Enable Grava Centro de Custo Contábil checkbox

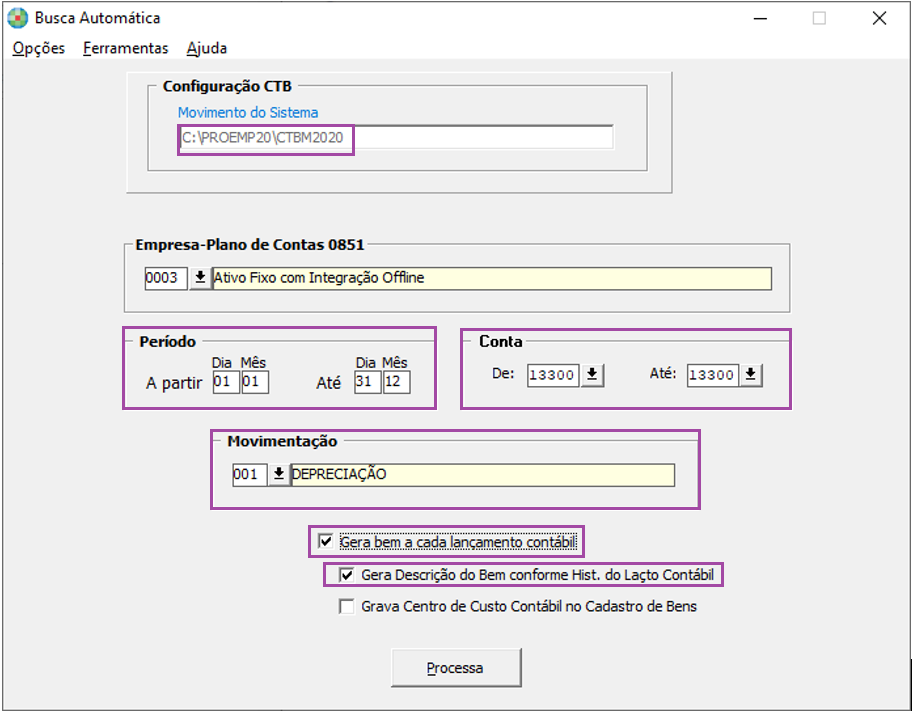click(x=347, y=607)
